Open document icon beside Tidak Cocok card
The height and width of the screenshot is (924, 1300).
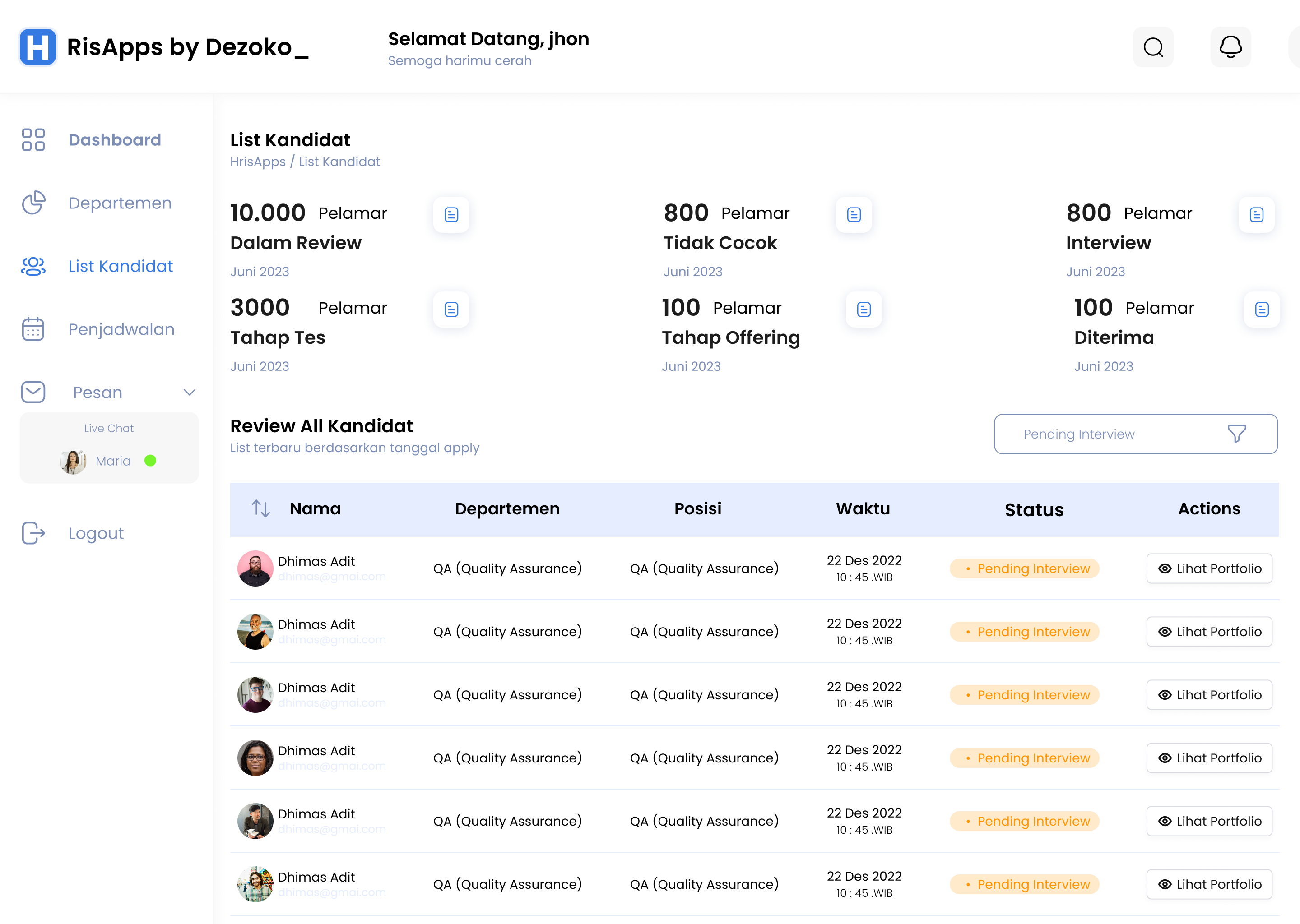(854, 214)
